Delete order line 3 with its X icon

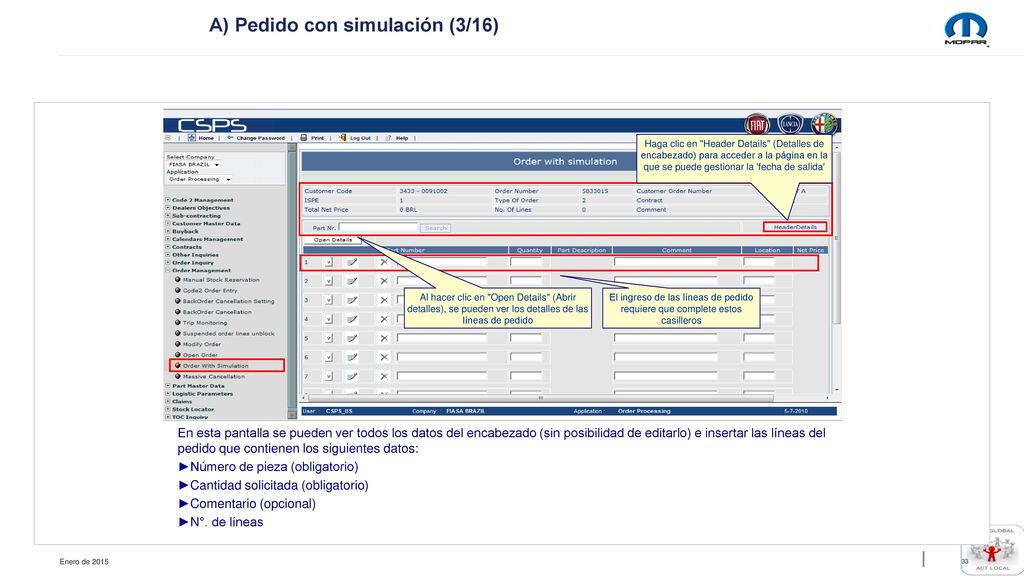click(x=384, y=300)
